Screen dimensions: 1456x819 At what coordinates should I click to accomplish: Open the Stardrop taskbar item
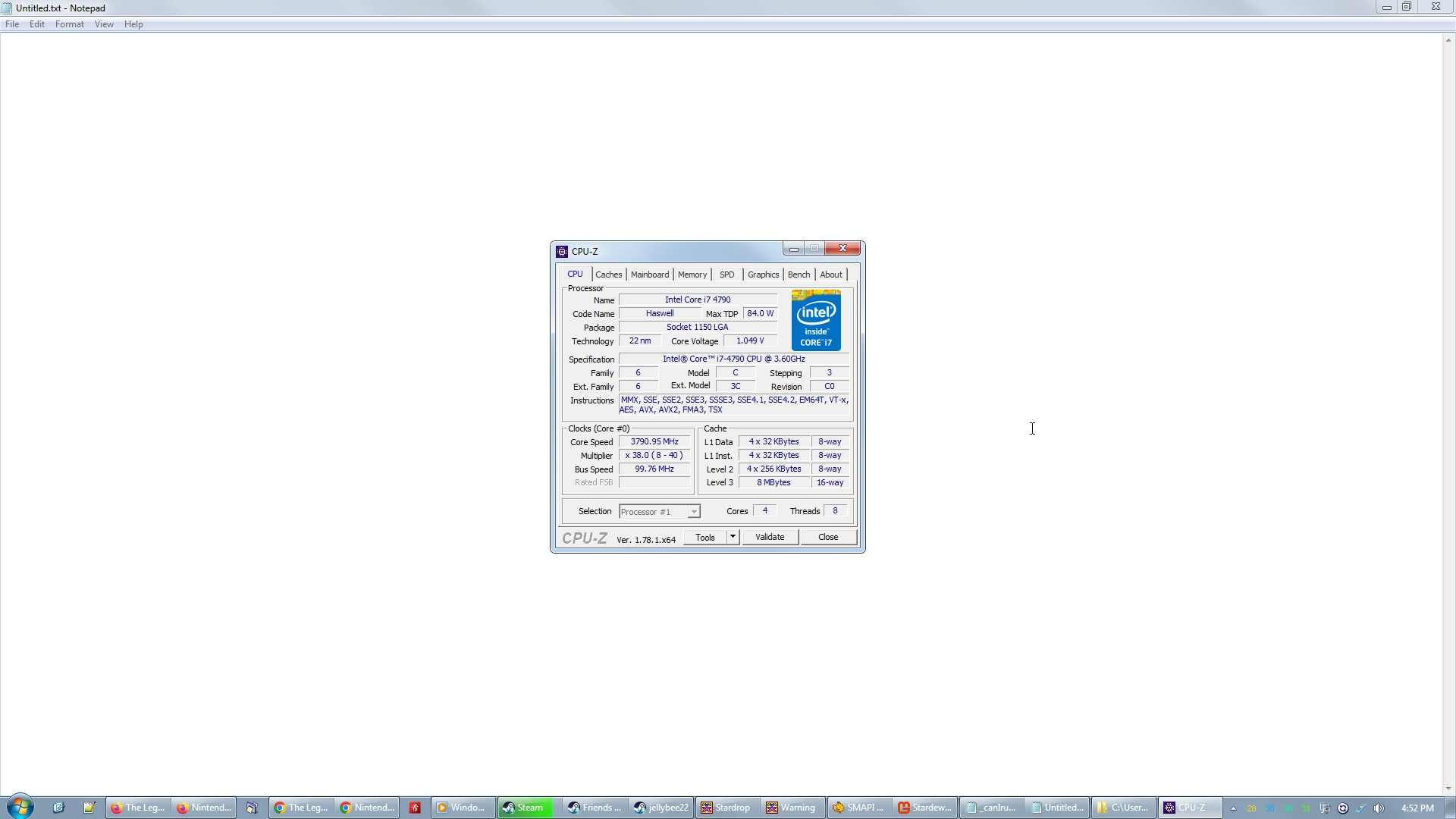726,808
